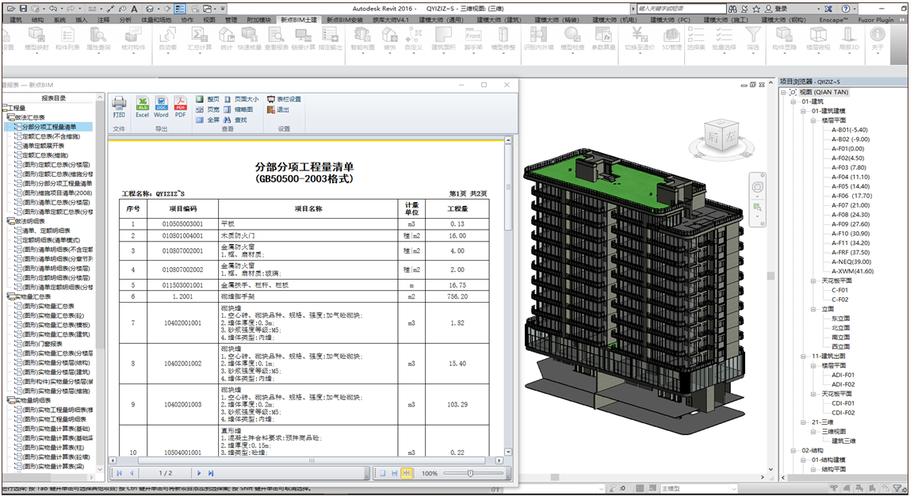Click 退出 exit in report toolbar
The height and width of the screenshot is (500, 914).
point(278,110)
